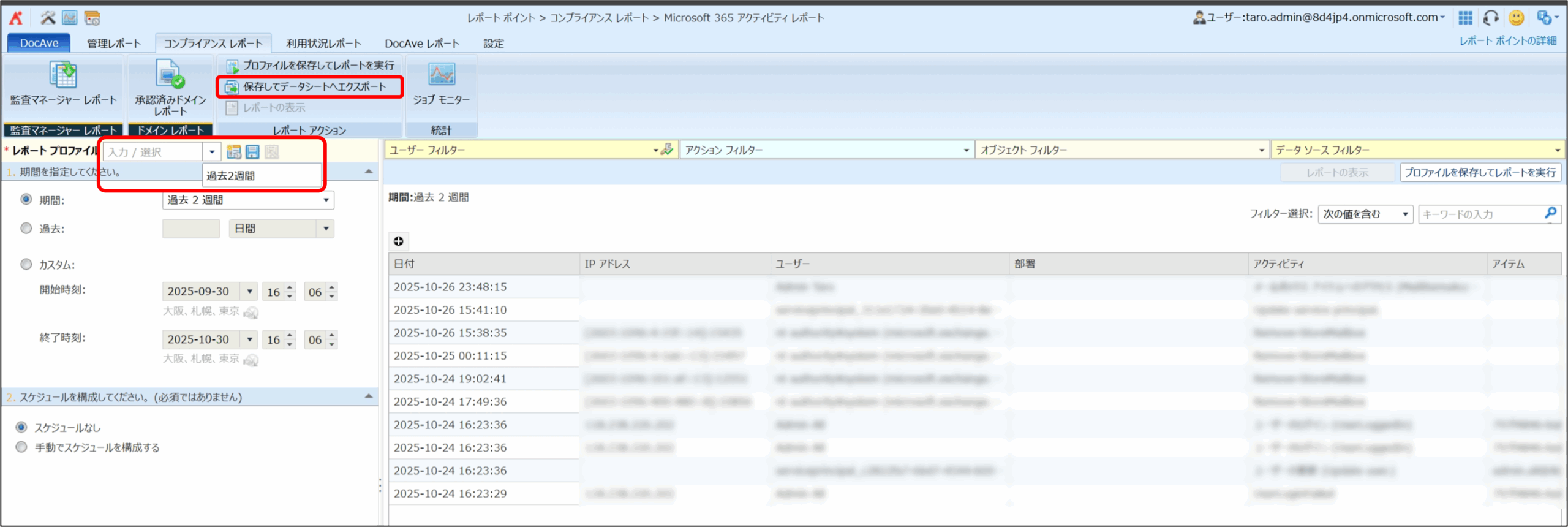This screenshot has width=1568, height=527.
Task: Click the headset support icon in header
Action: 1491,18
